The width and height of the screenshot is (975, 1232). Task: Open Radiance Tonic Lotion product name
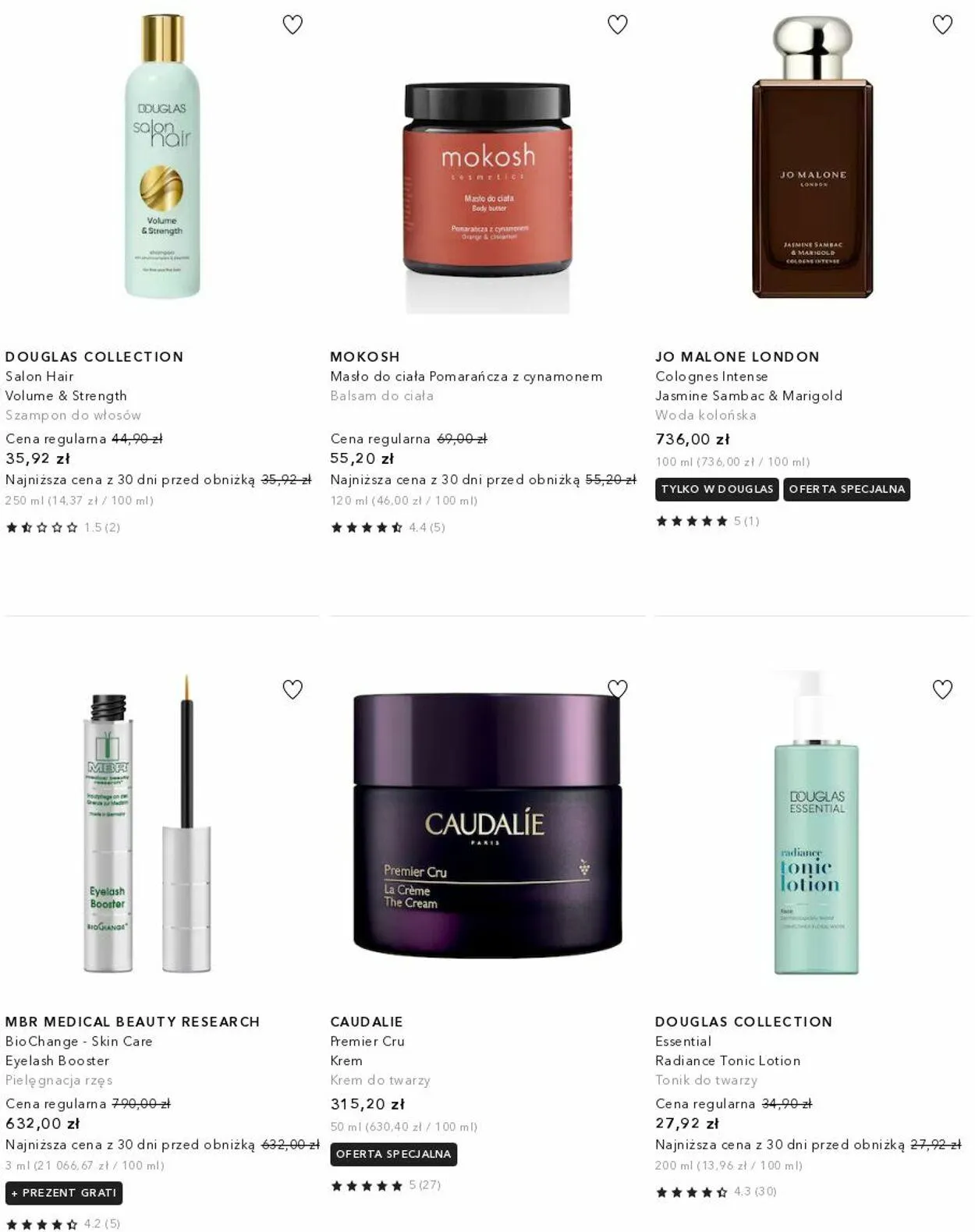(728, 1060)
